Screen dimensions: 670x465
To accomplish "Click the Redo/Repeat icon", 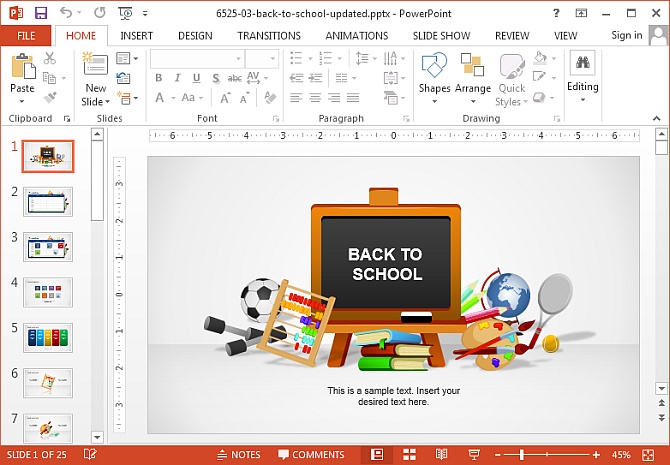I will click(x=100, y=13).
